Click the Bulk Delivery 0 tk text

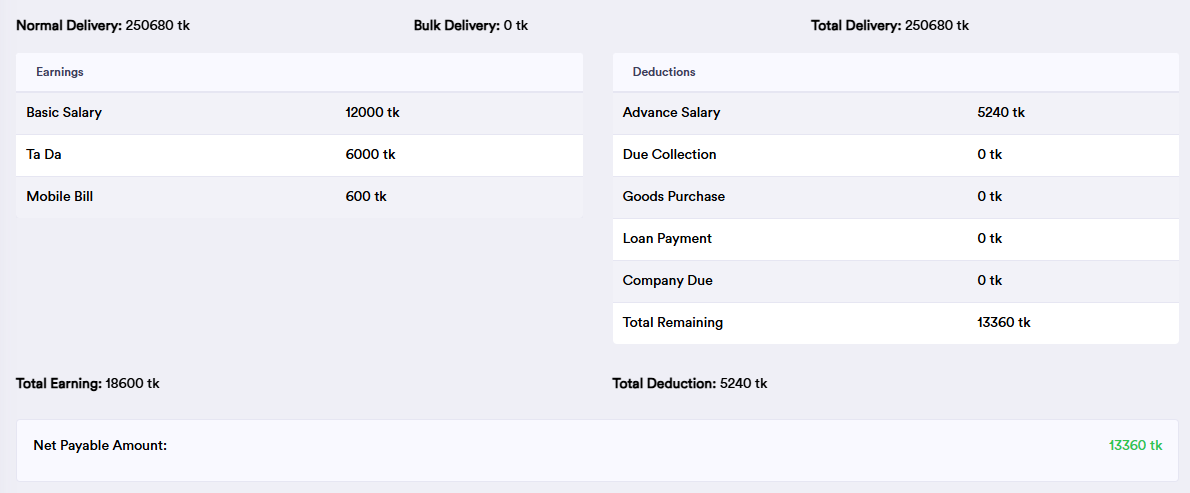pyautogui.click(x=470, y=26)
